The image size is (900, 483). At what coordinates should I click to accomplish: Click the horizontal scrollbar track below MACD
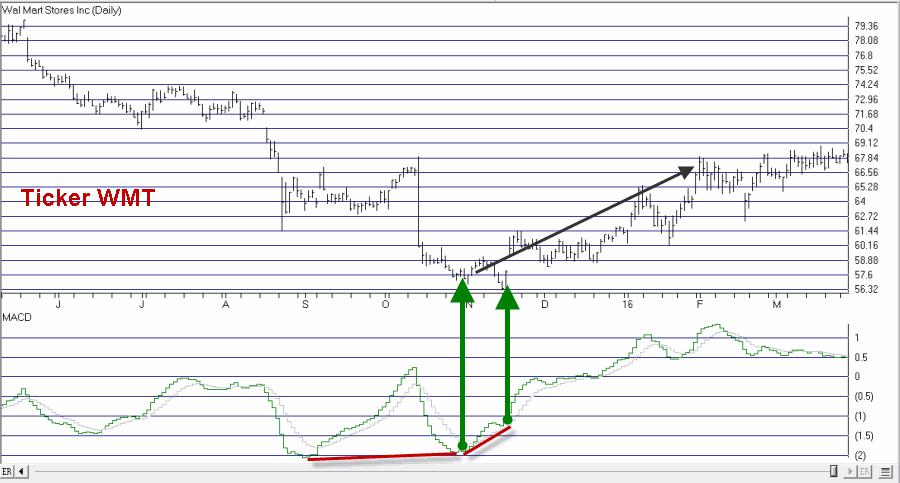[x=430, y=472]
